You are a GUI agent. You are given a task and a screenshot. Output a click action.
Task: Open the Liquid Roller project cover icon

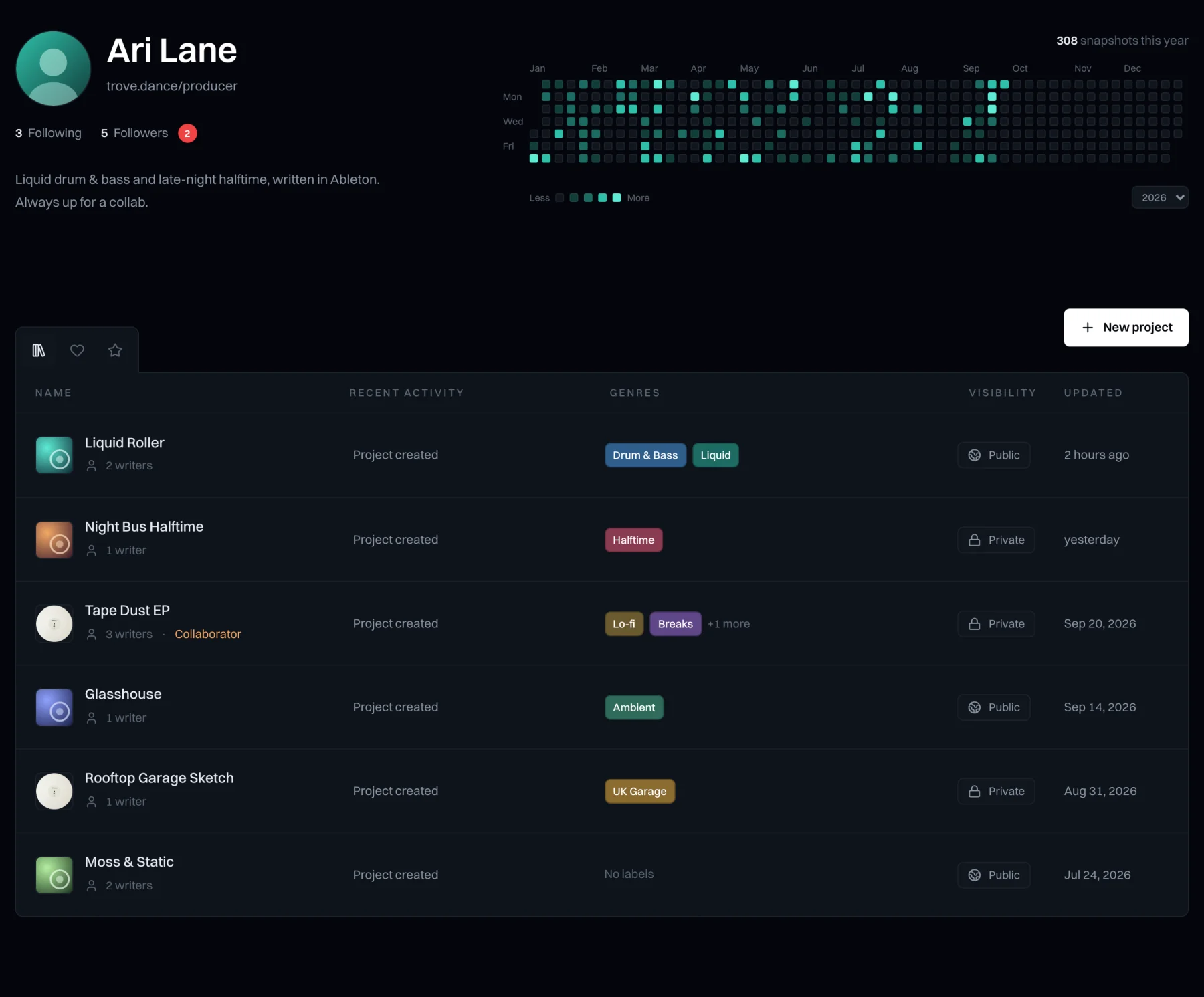54,455
